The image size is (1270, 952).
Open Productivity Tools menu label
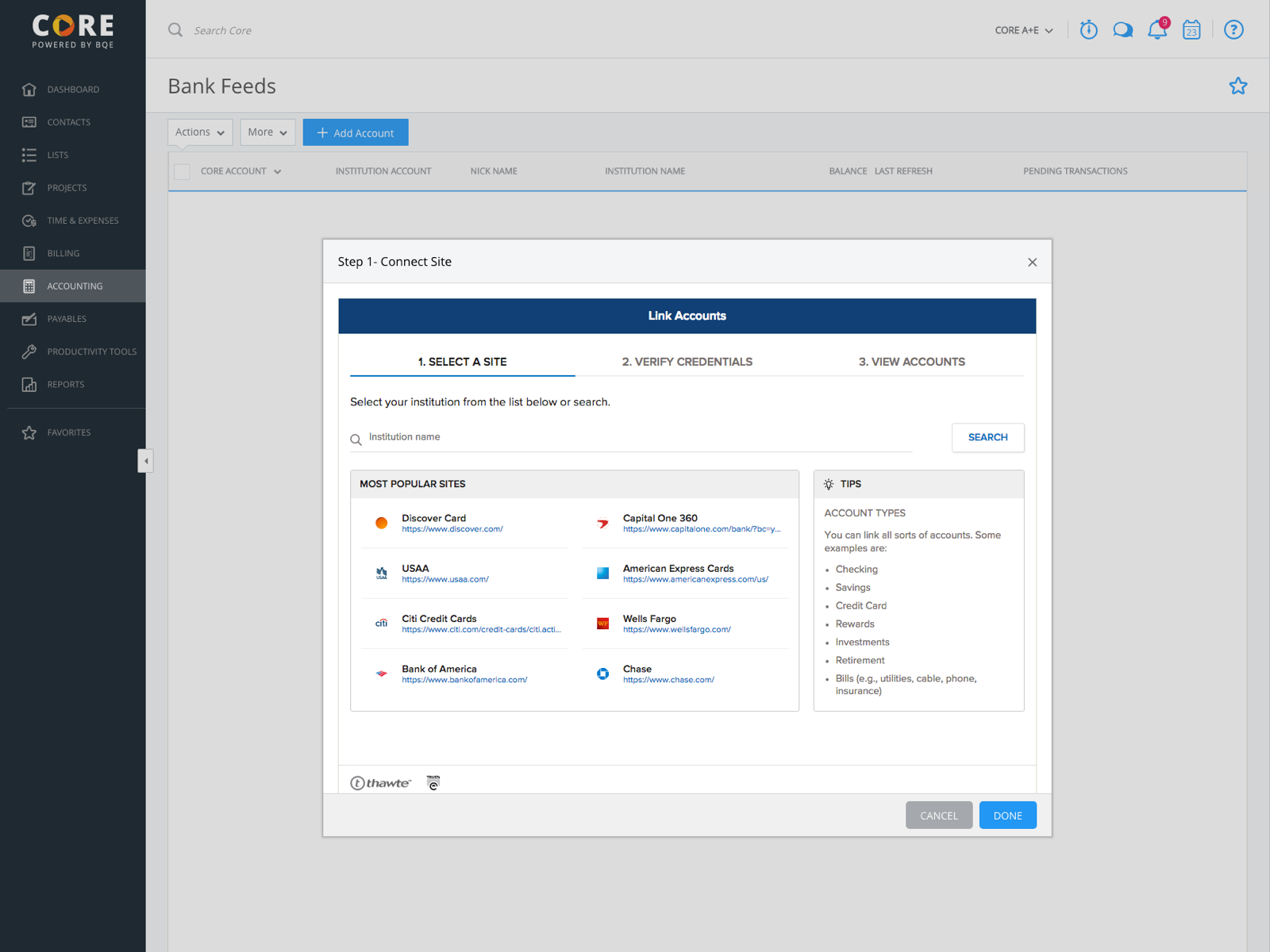92,351
